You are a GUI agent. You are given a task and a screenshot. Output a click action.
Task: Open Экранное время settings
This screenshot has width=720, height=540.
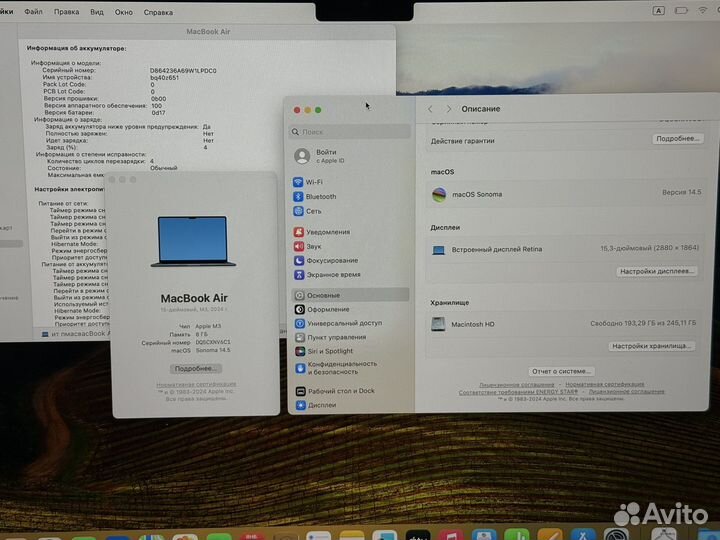pos(327,275)
